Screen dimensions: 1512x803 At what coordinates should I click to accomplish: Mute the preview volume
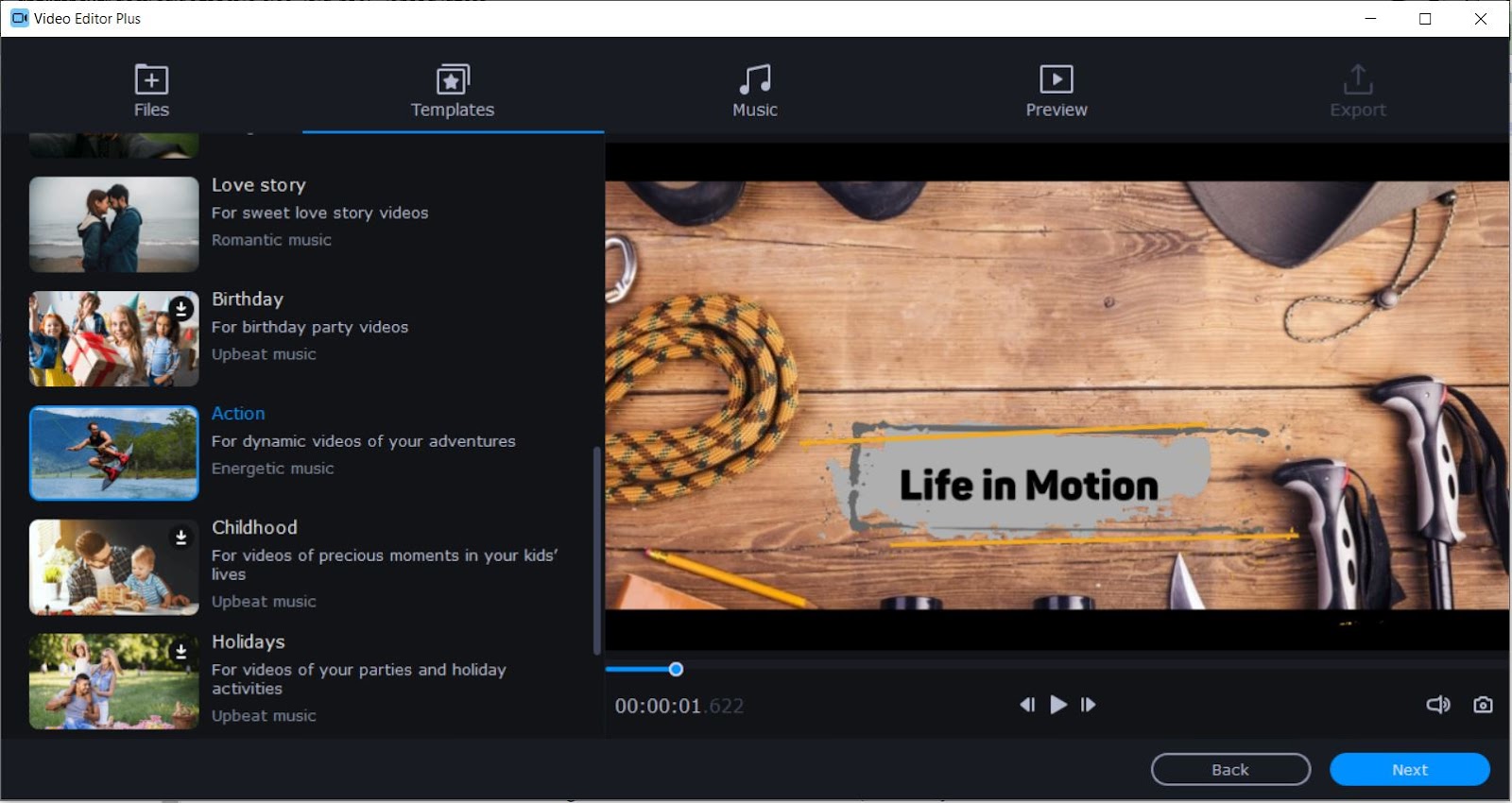(x=1438, y=705)
